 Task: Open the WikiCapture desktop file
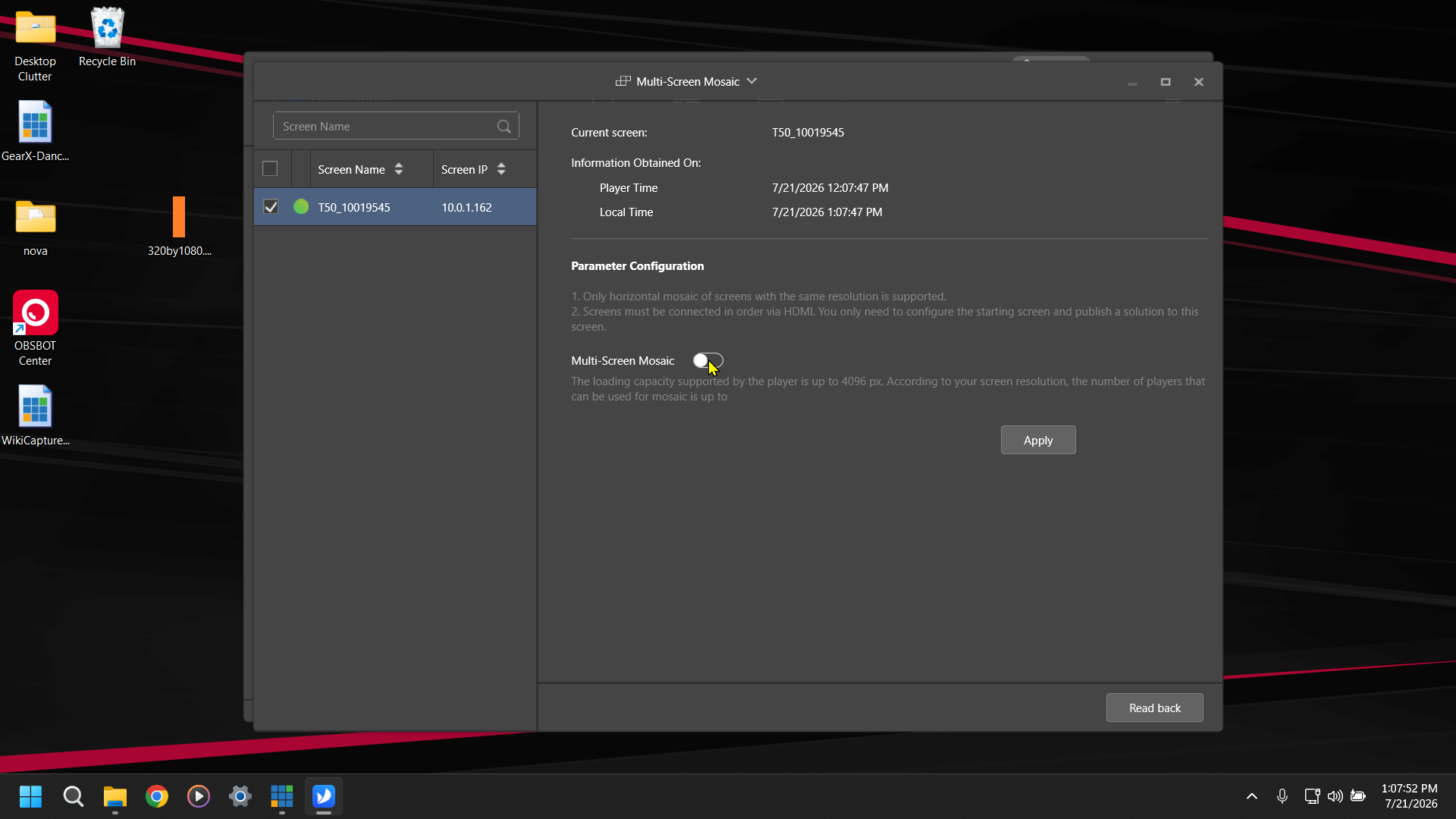coord(35,416)
